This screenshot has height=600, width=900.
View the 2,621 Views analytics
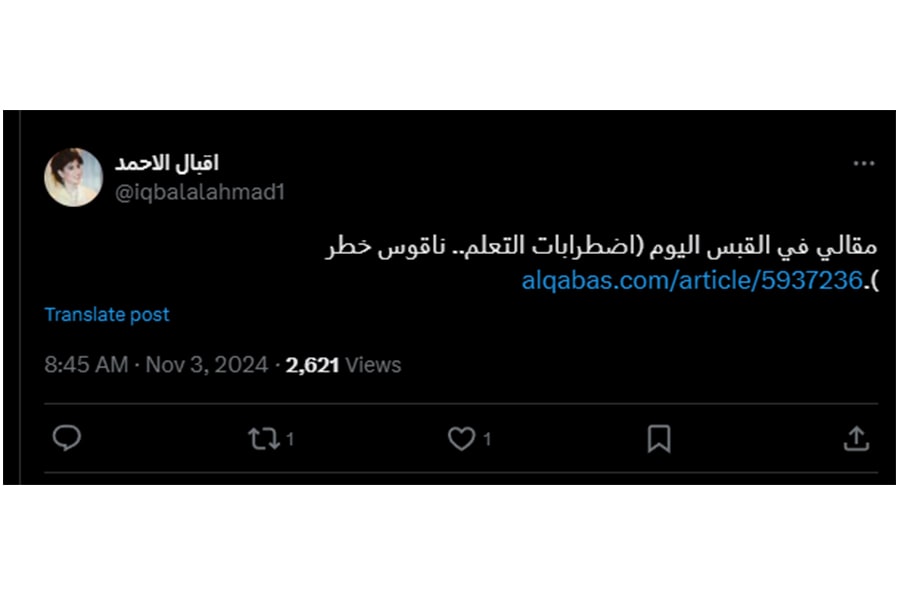(x=343, y=365)
